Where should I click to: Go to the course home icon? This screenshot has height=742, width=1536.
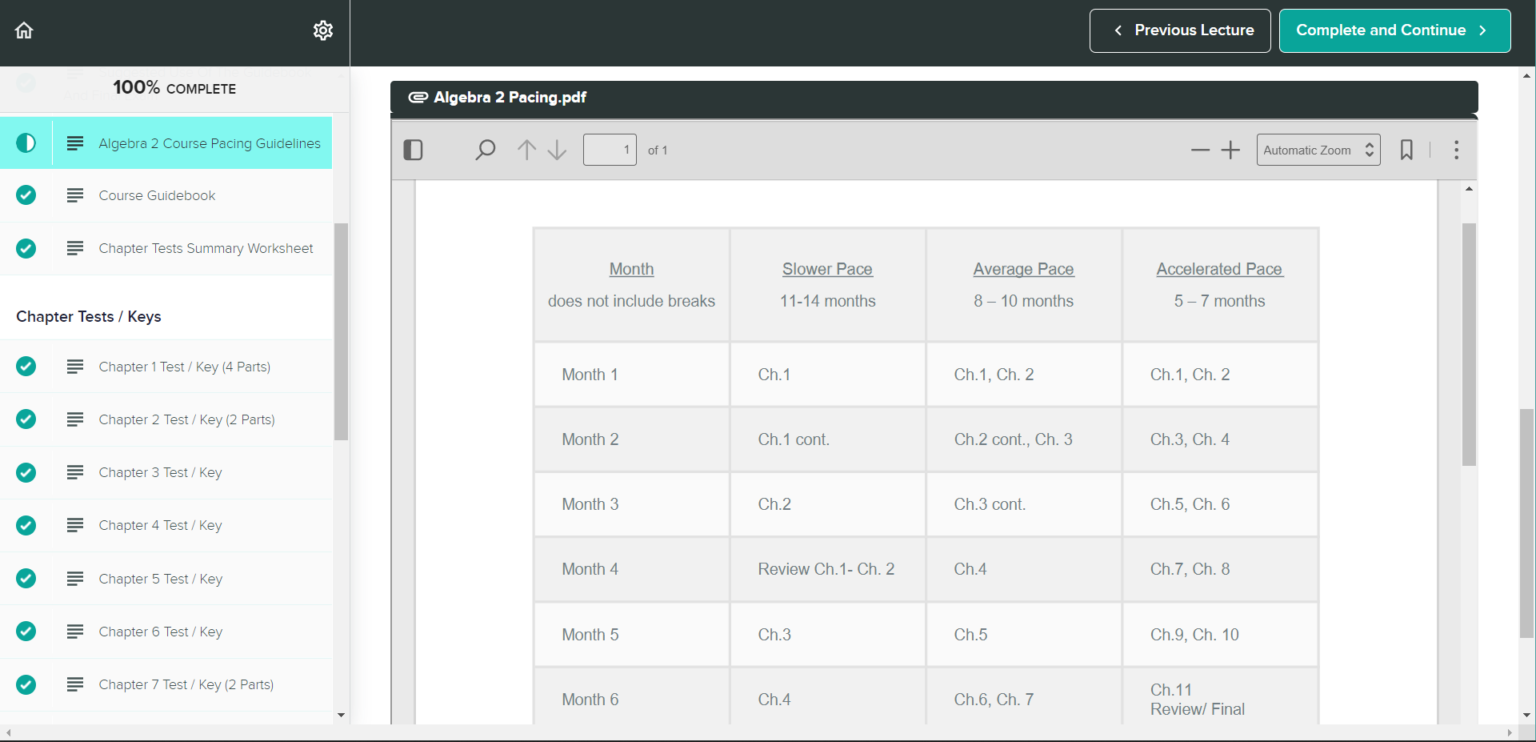24,30
